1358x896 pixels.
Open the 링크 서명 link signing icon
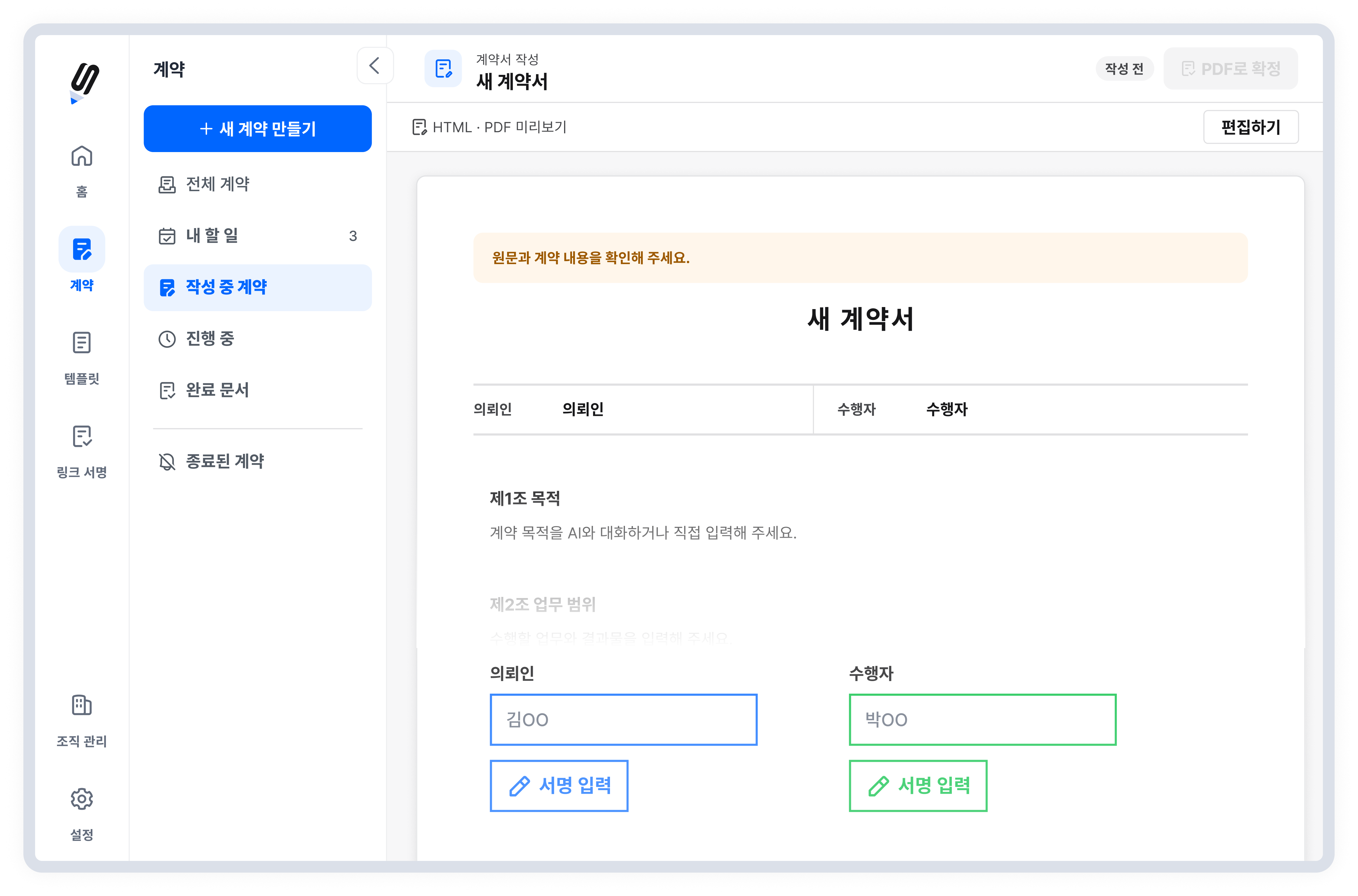tap(82, 437)
